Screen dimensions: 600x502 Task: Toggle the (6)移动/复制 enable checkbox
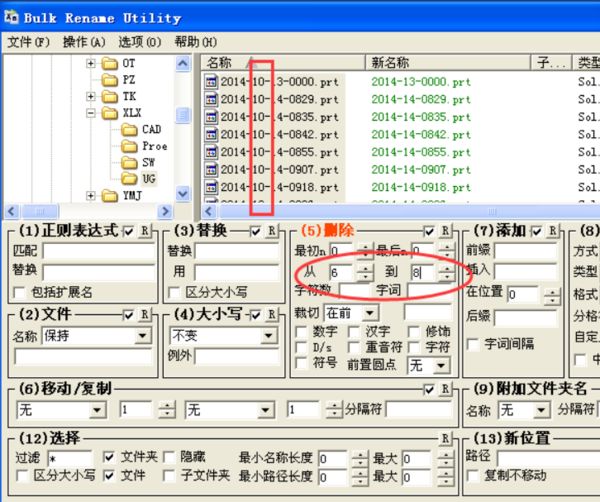click(x=429, y=390)
